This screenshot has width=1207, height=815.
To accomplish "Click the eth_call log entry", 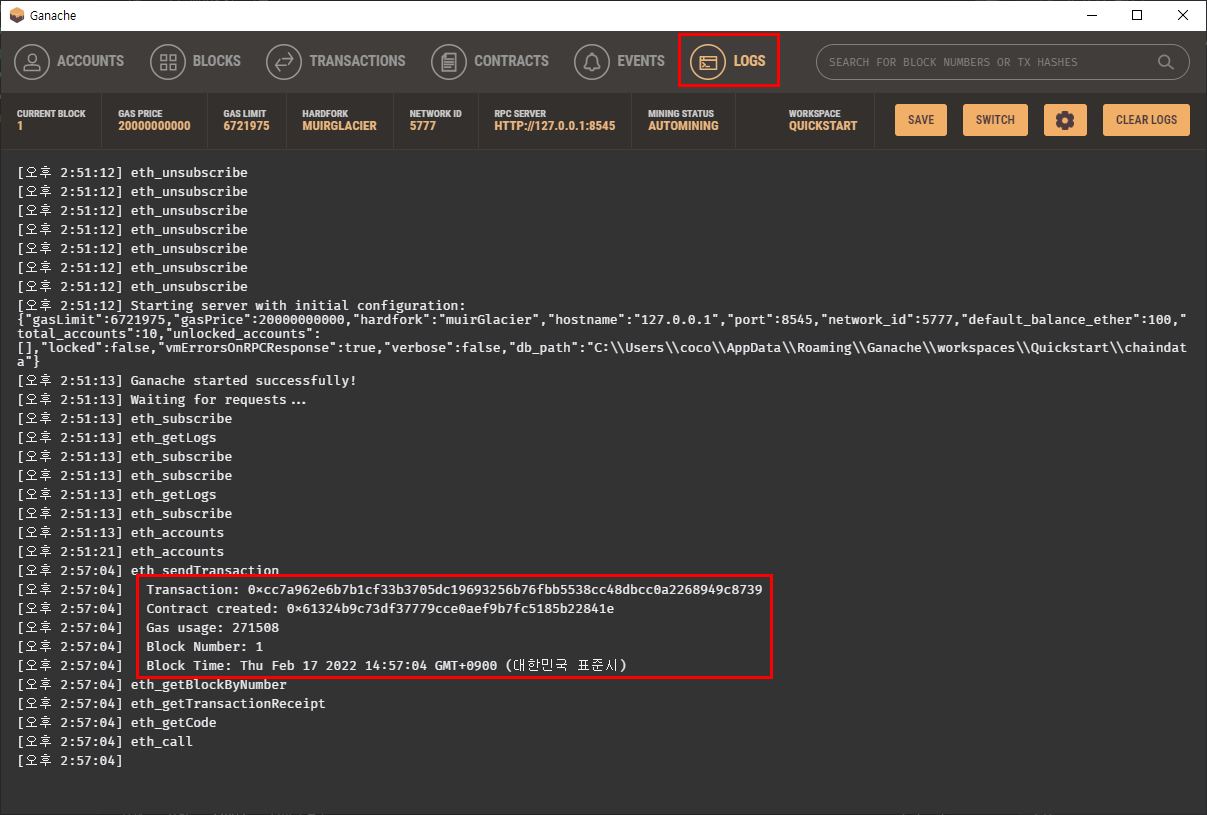I will tap(162, 742).
